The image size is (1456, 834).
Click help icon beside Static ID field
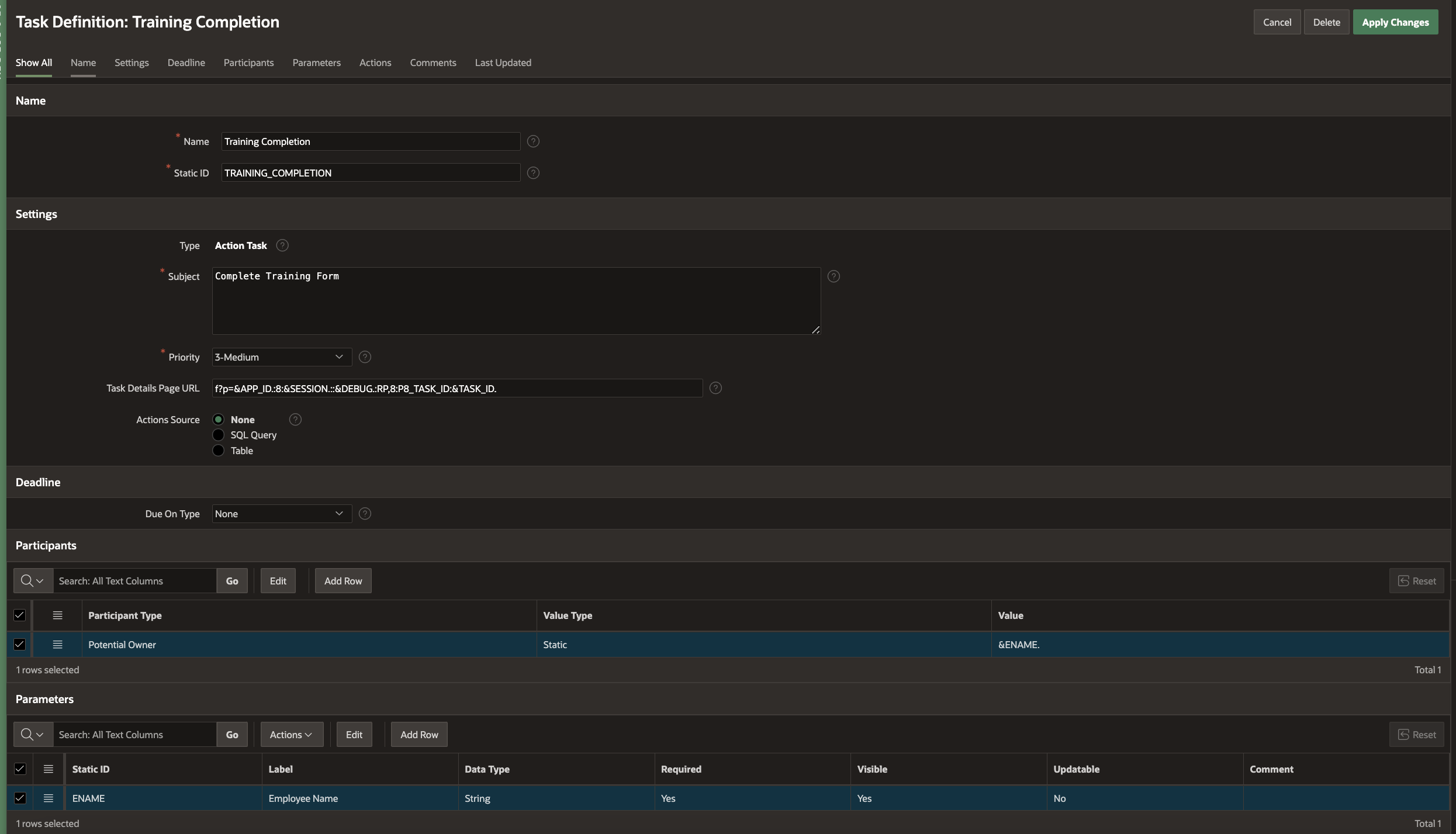(x=533, y=173)
